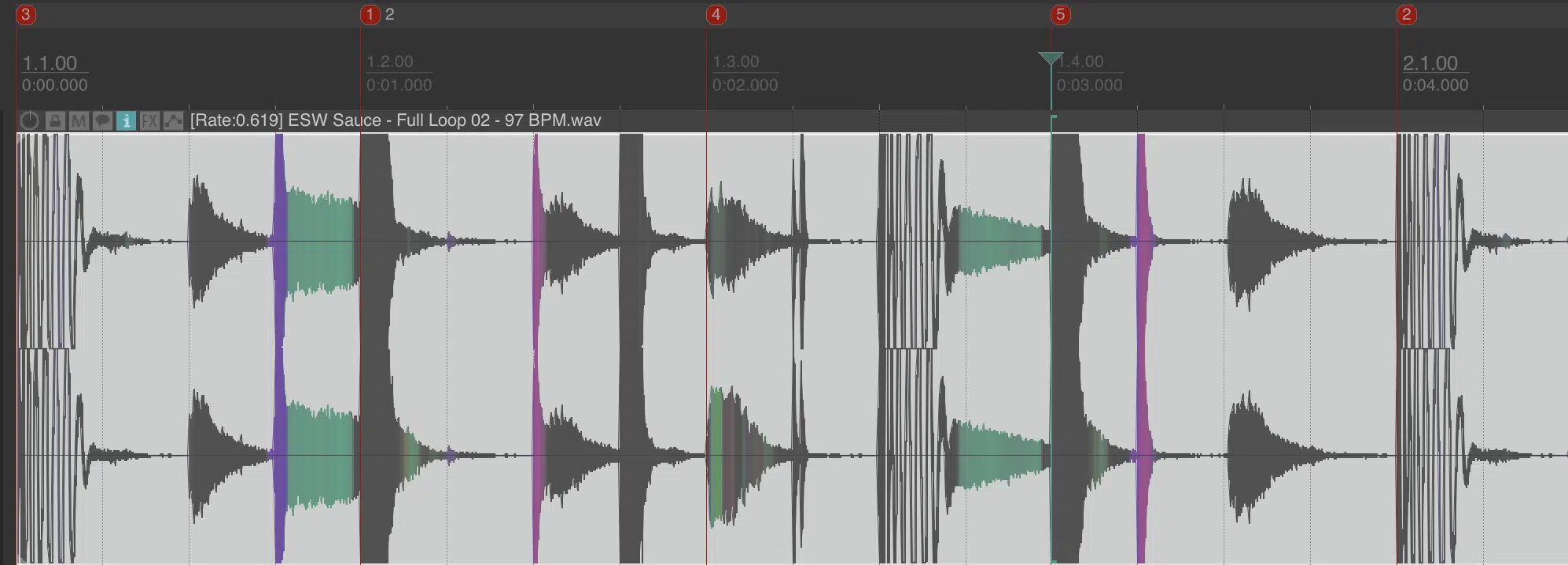Open the item FX chain icon

click(149, 120)
